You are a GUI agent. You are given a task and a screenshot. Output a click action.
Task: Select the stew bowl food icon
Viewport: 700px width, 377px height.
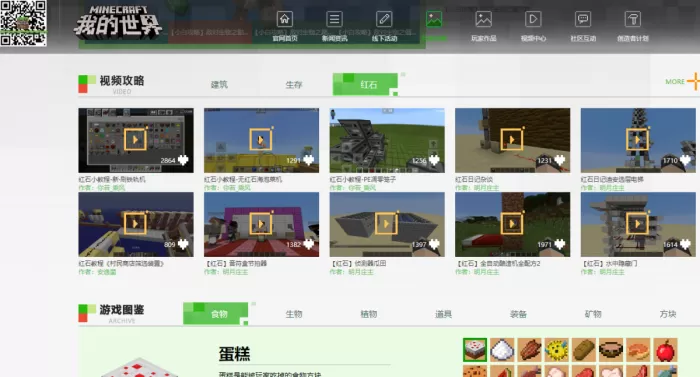pyautogui.click(x=611, y=350)
